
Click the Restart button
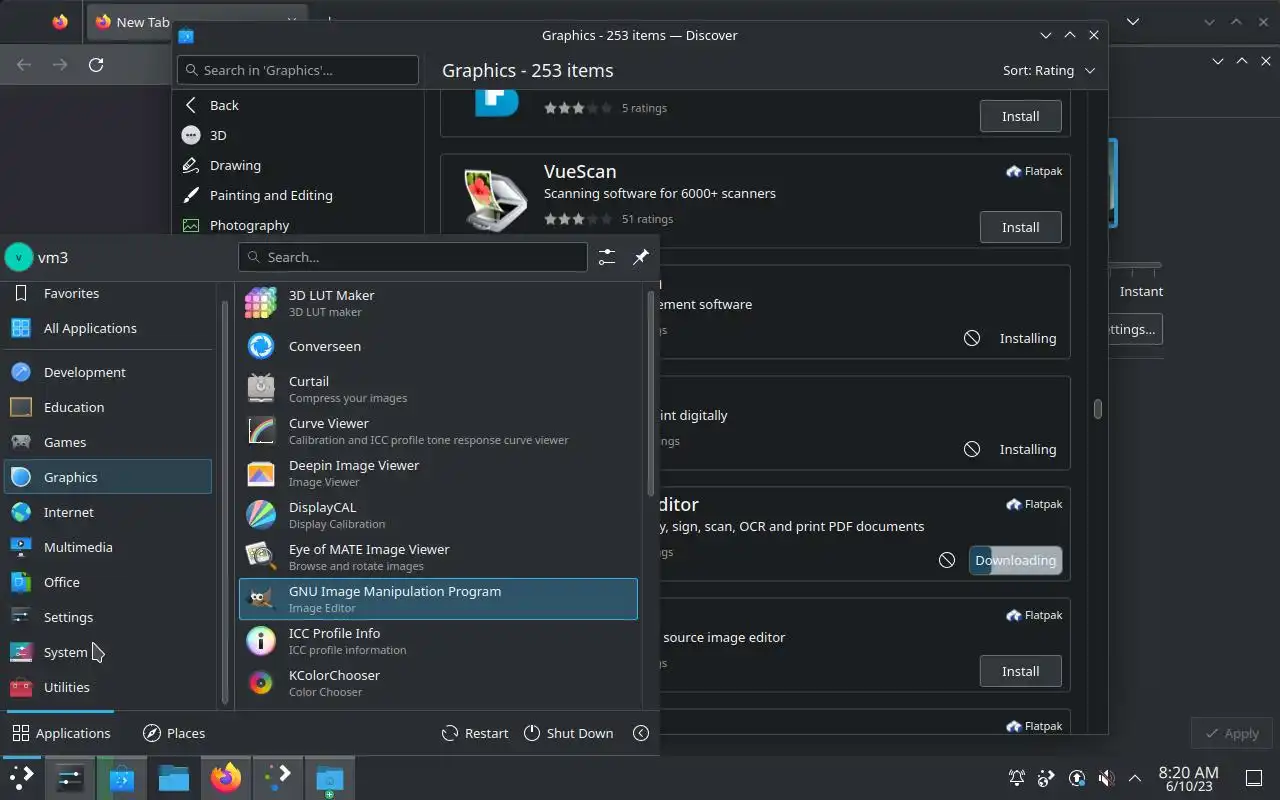(475, 733)
